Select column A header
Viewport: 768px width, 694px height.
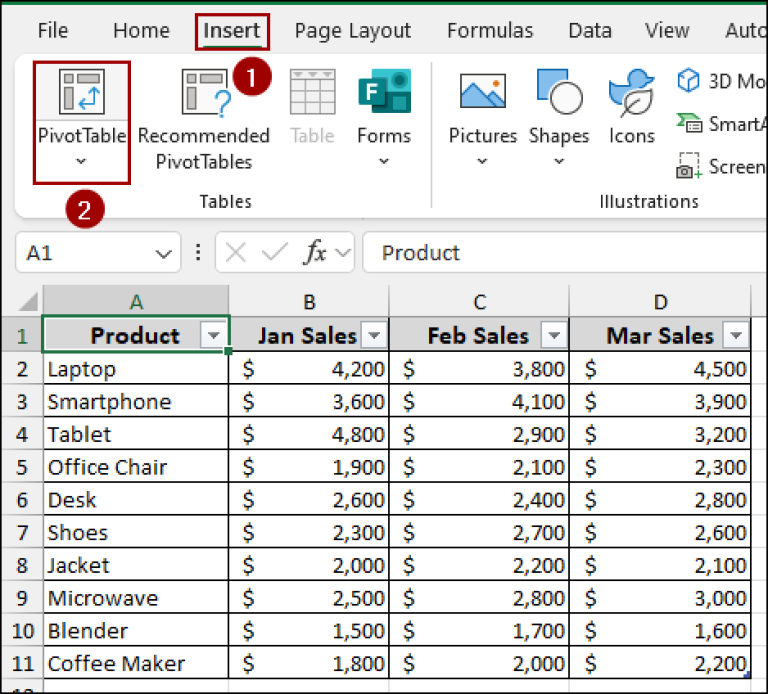(x=136, y=302)
